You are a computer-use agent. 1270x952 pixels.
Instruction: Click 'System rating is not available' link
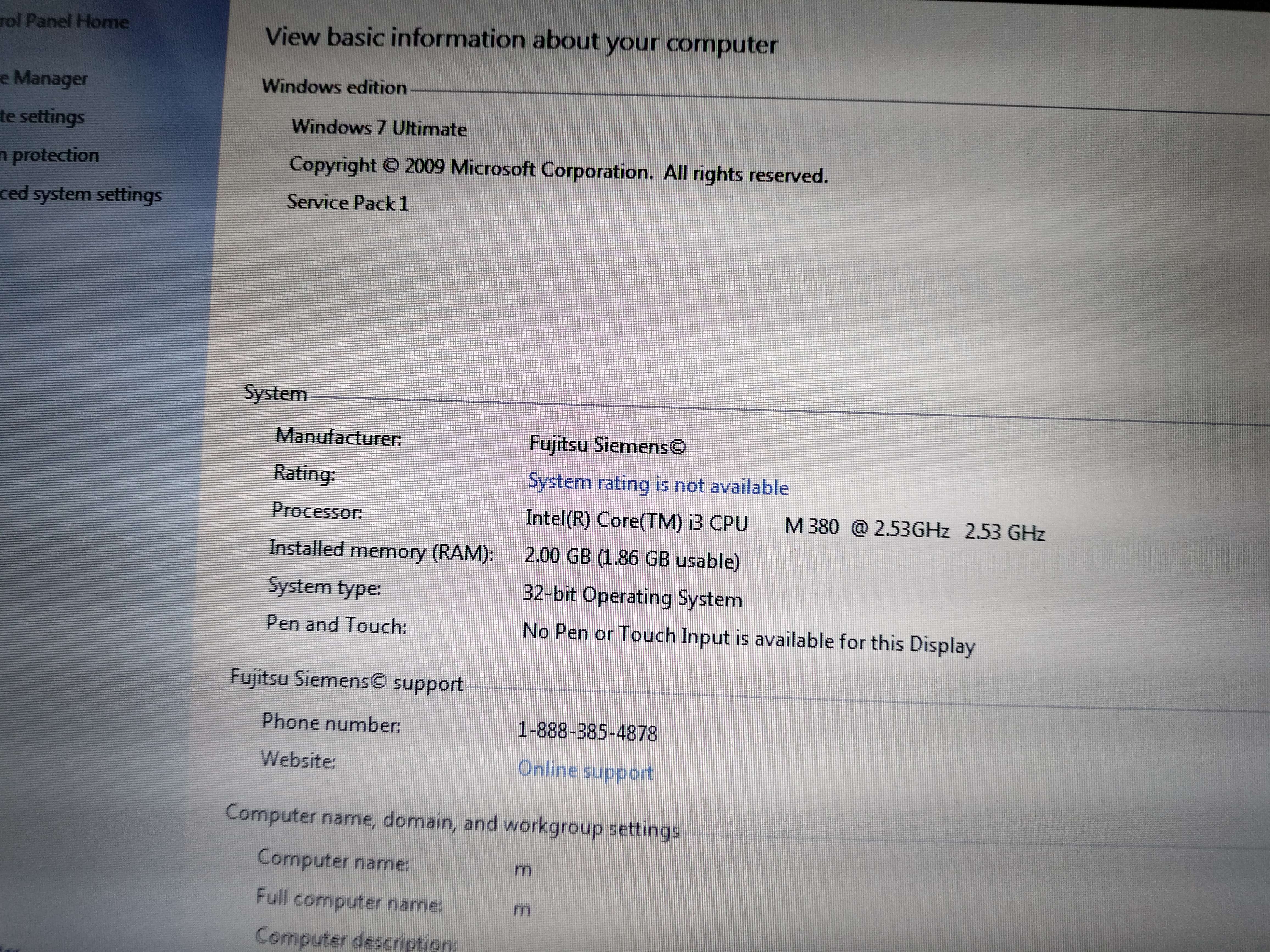[x=658, y=485]
